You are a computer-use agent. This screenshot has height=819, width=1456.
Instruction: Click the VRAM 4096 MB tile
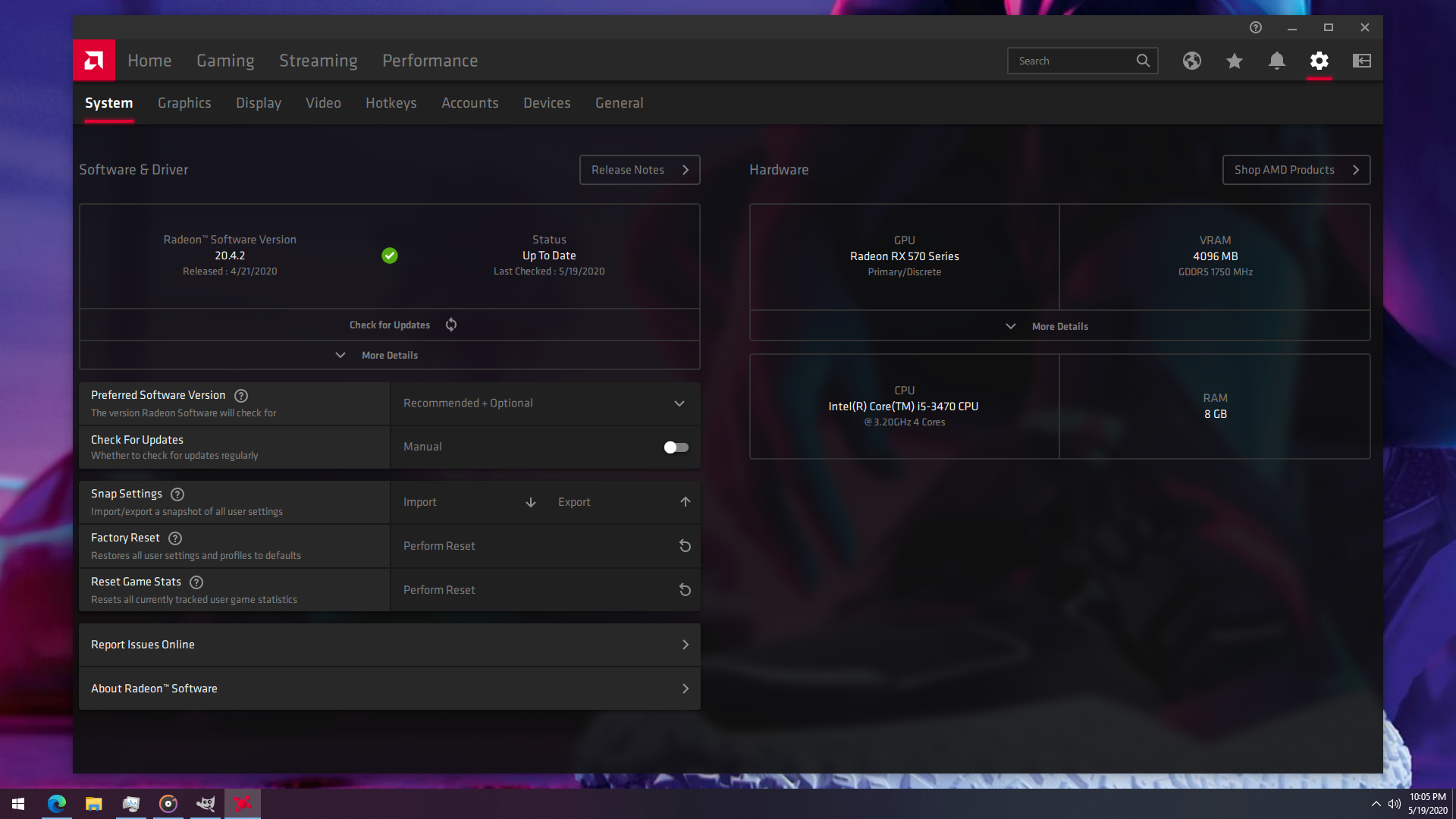[1215, 256]
